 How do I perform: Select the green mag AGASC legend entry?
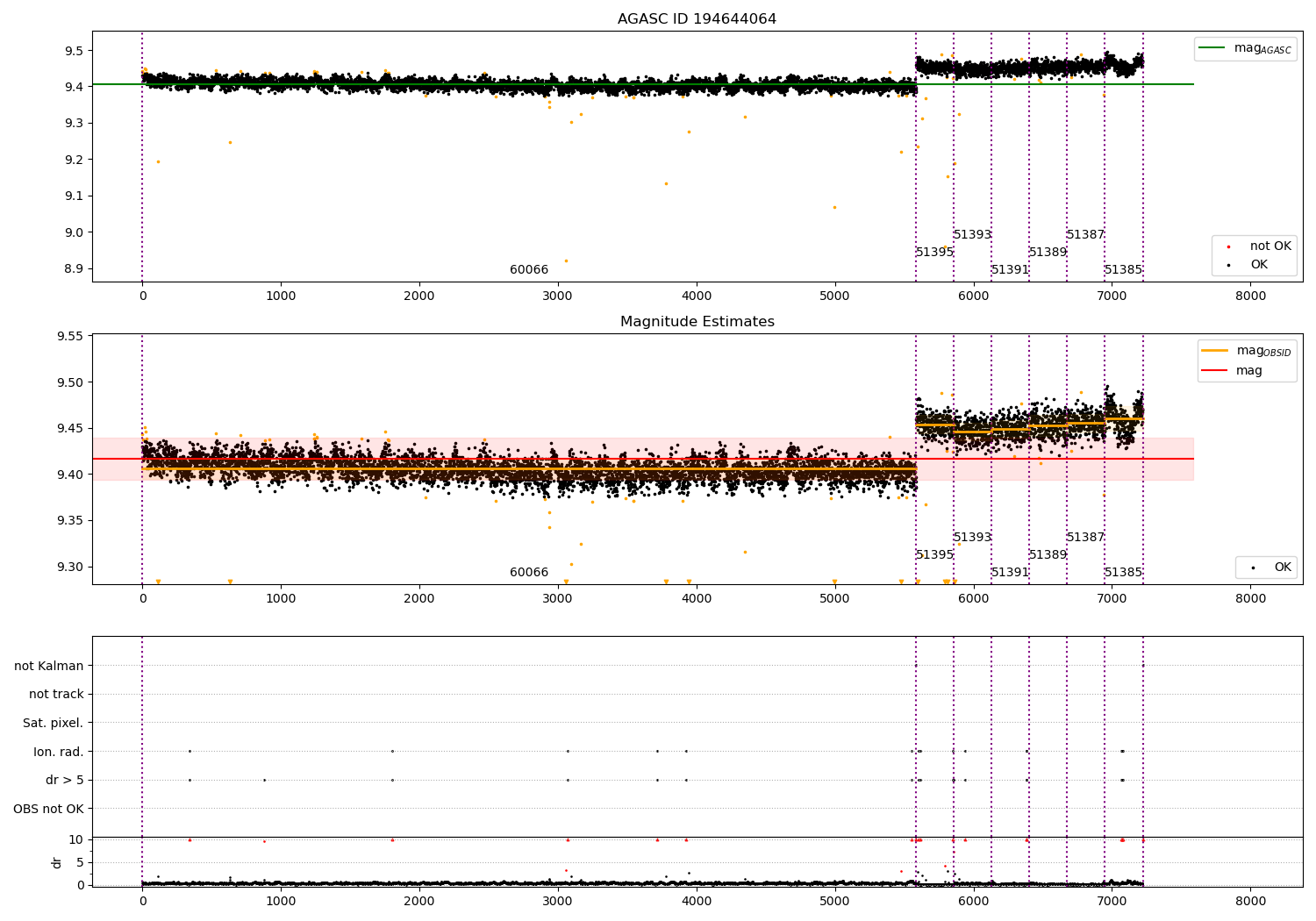click(1245, 48)
